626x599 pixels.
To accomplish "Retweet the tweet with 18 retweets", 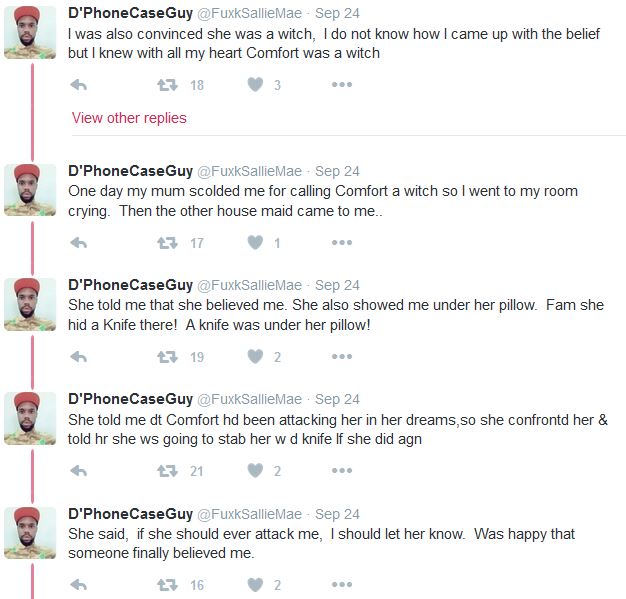I will click(x=168, y=85).
